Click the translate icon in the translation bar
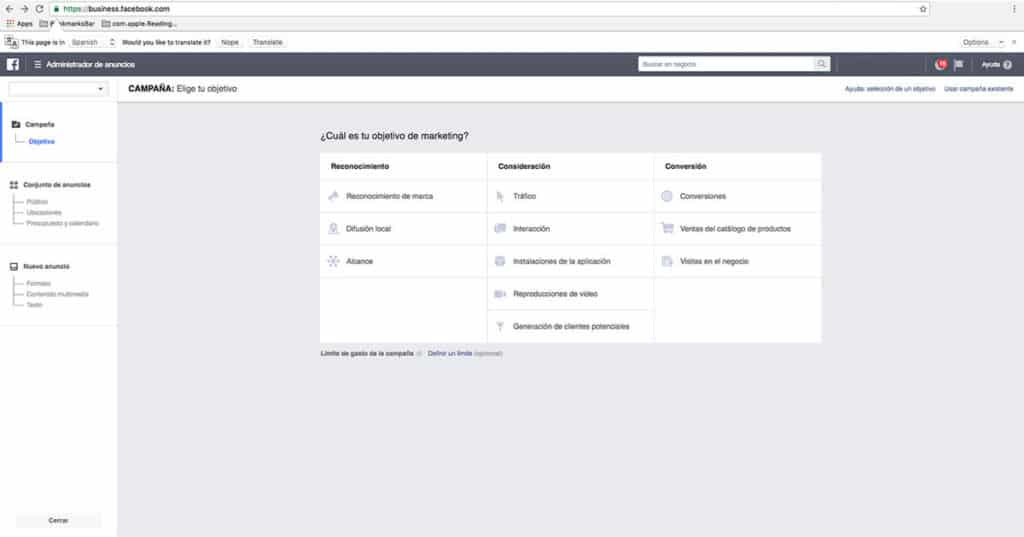Screen dimensions: 1024x537 [x=11, y=42]
